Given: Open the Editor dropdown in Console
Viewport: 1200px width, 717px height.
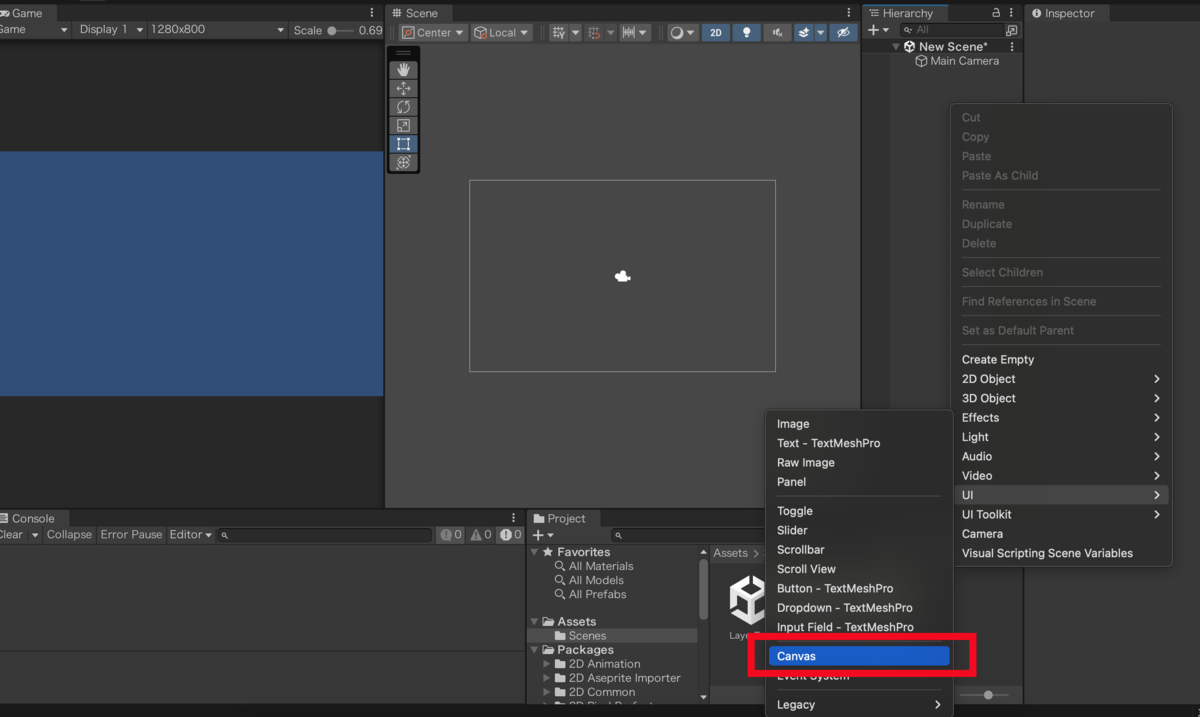Looking at the screenshot, I should click(191, 535).
